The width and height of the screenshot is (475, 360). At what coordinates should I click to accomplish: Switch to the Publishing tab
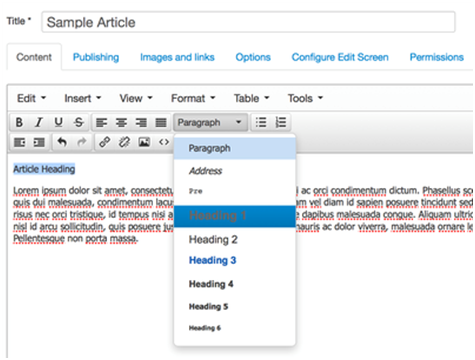click(x=96, y=57)
